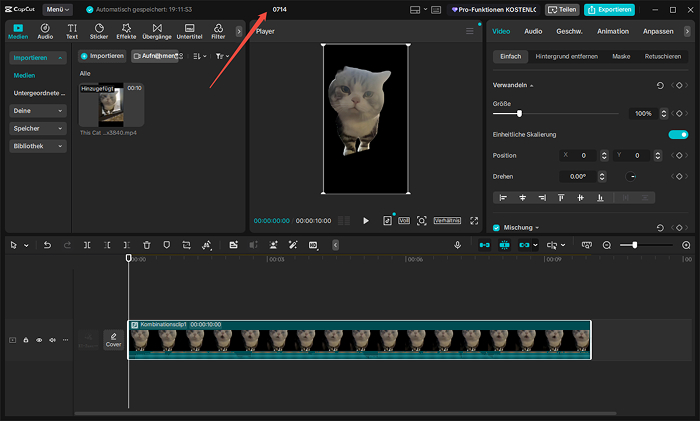
Task: Click the layout switch icon in title bar
Action: [x=415, y=10]
